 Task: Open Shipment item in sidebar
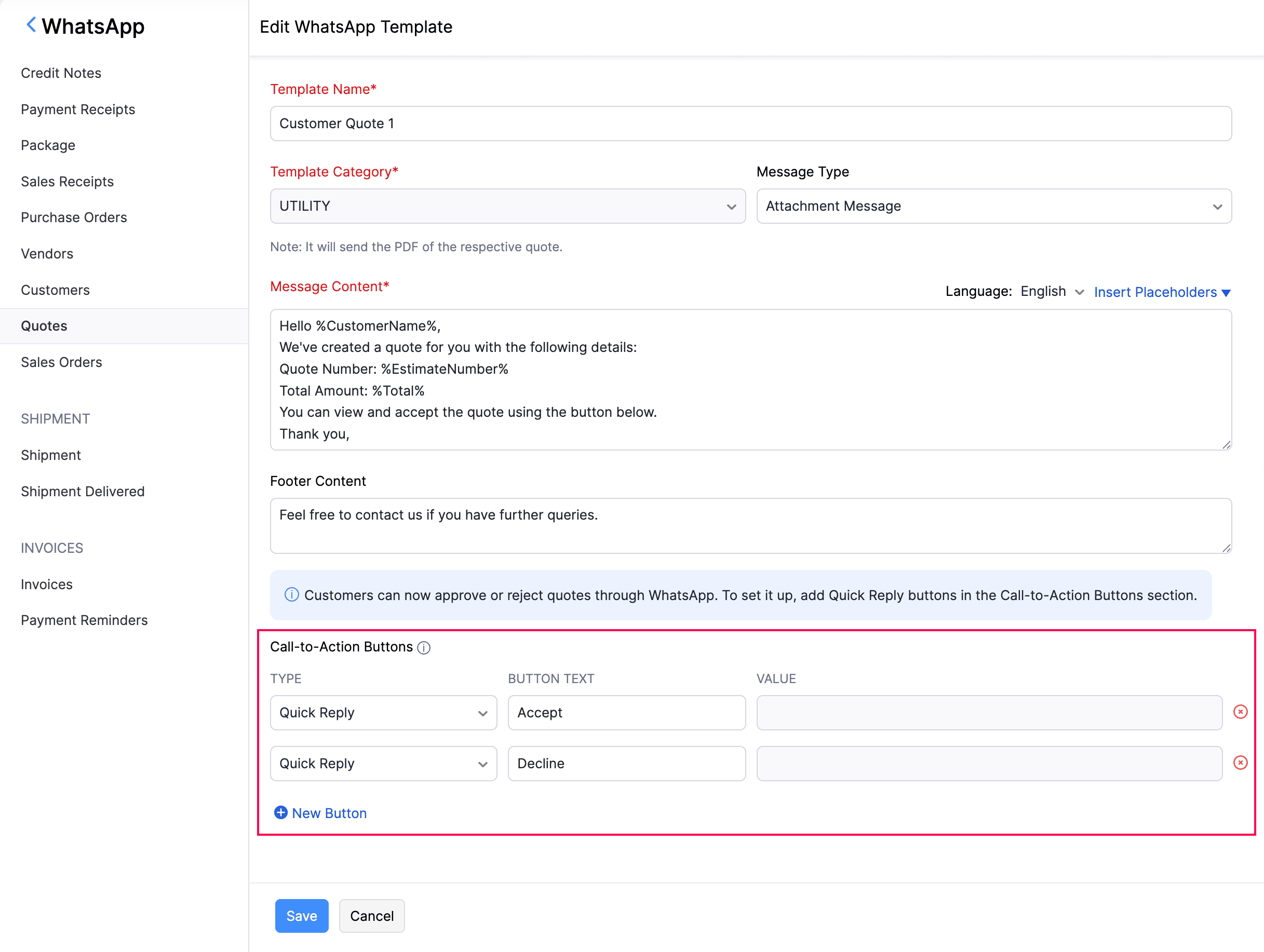click(x=51, y=455)
